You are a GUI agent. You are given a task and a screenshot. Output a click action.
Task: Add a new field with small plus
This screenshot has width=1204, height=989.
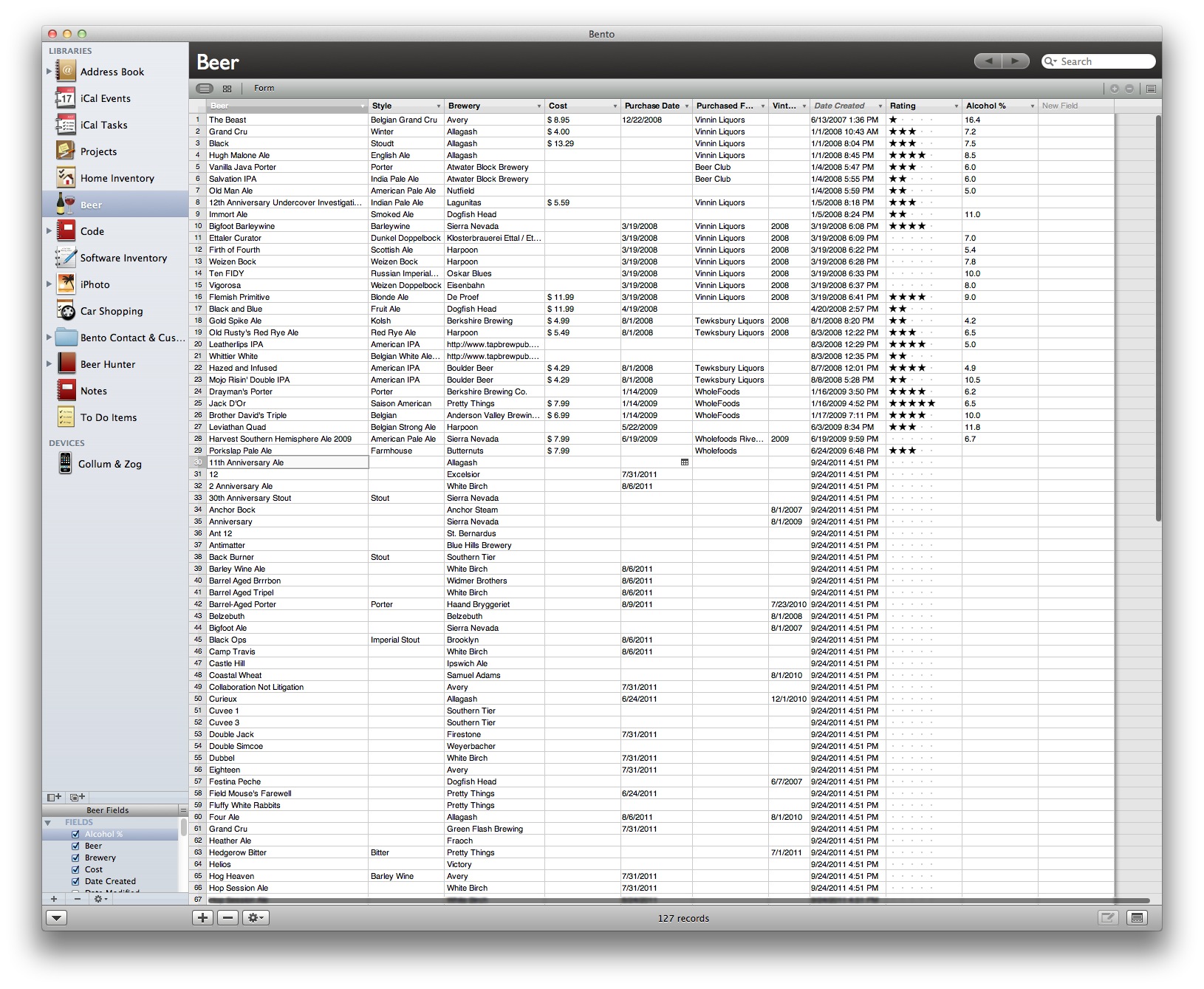[54, 899]
